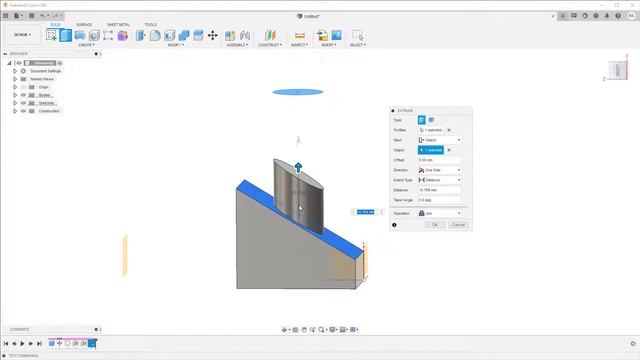
Task: Toggle visibility of the root component
Action: coord(19,63)
